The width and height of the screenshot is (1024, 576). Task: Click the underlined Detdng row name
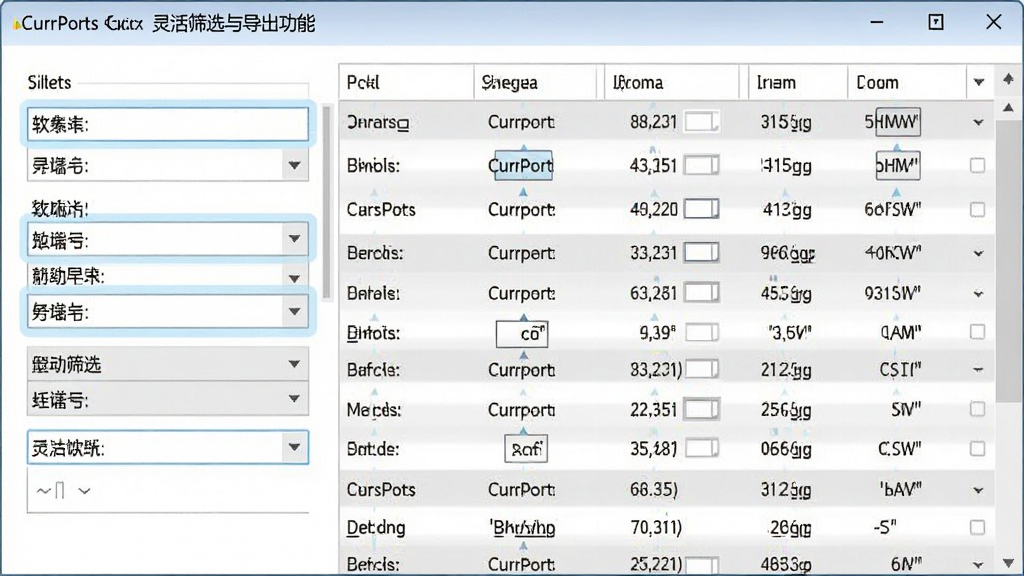click(x=376, y=527)
